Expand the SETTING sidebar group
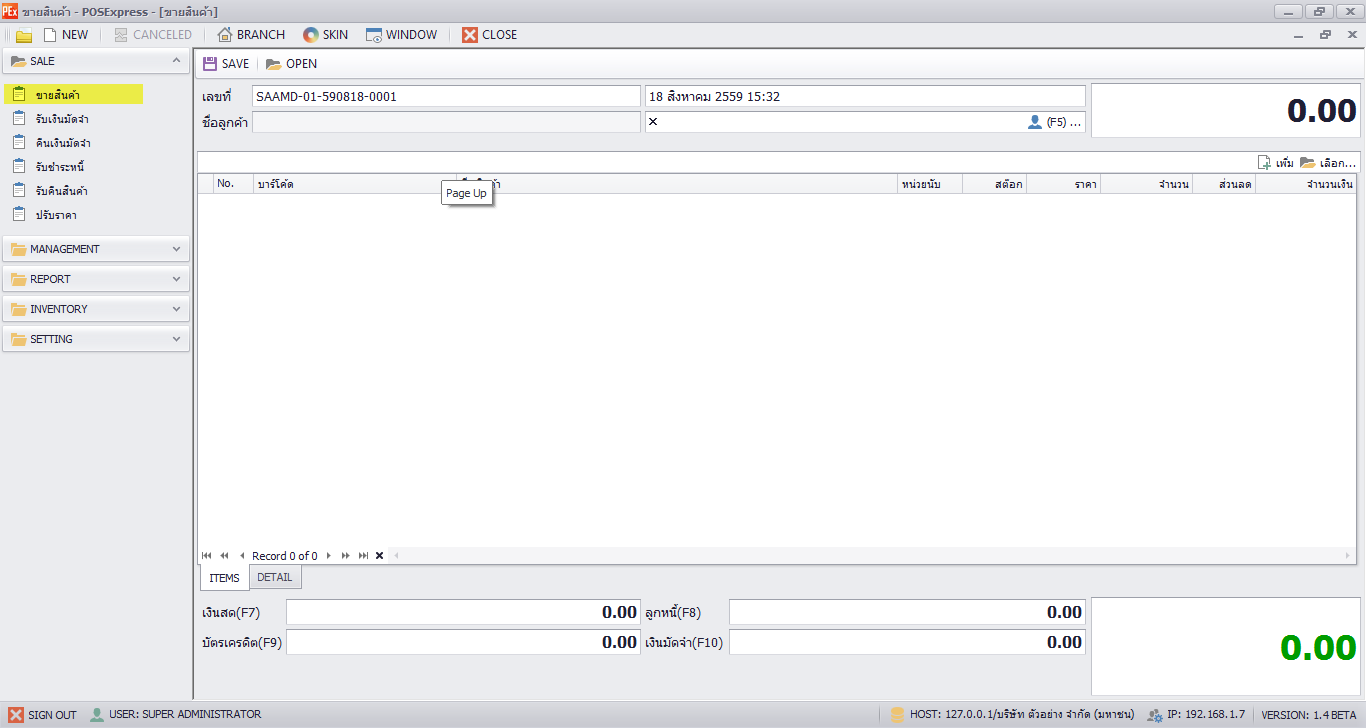 (96, 339)
